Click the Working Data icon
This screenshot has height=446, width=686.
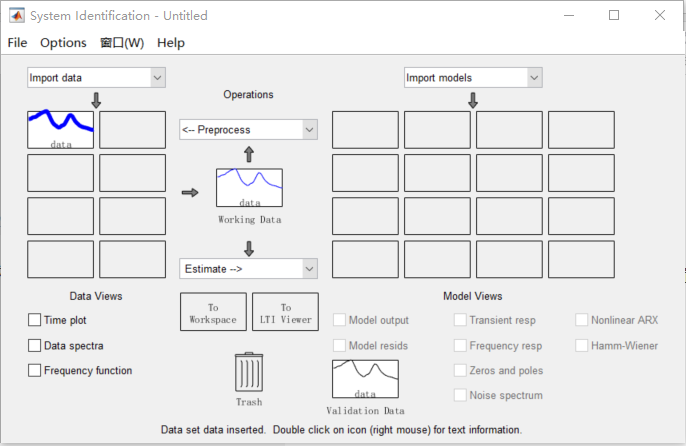click(249, 187)
